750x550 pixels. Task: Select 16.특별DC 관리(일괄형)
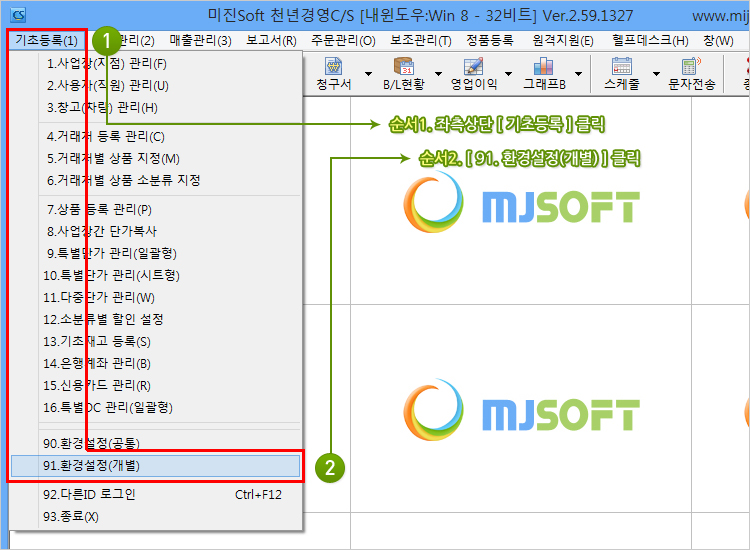pos(156,407)
